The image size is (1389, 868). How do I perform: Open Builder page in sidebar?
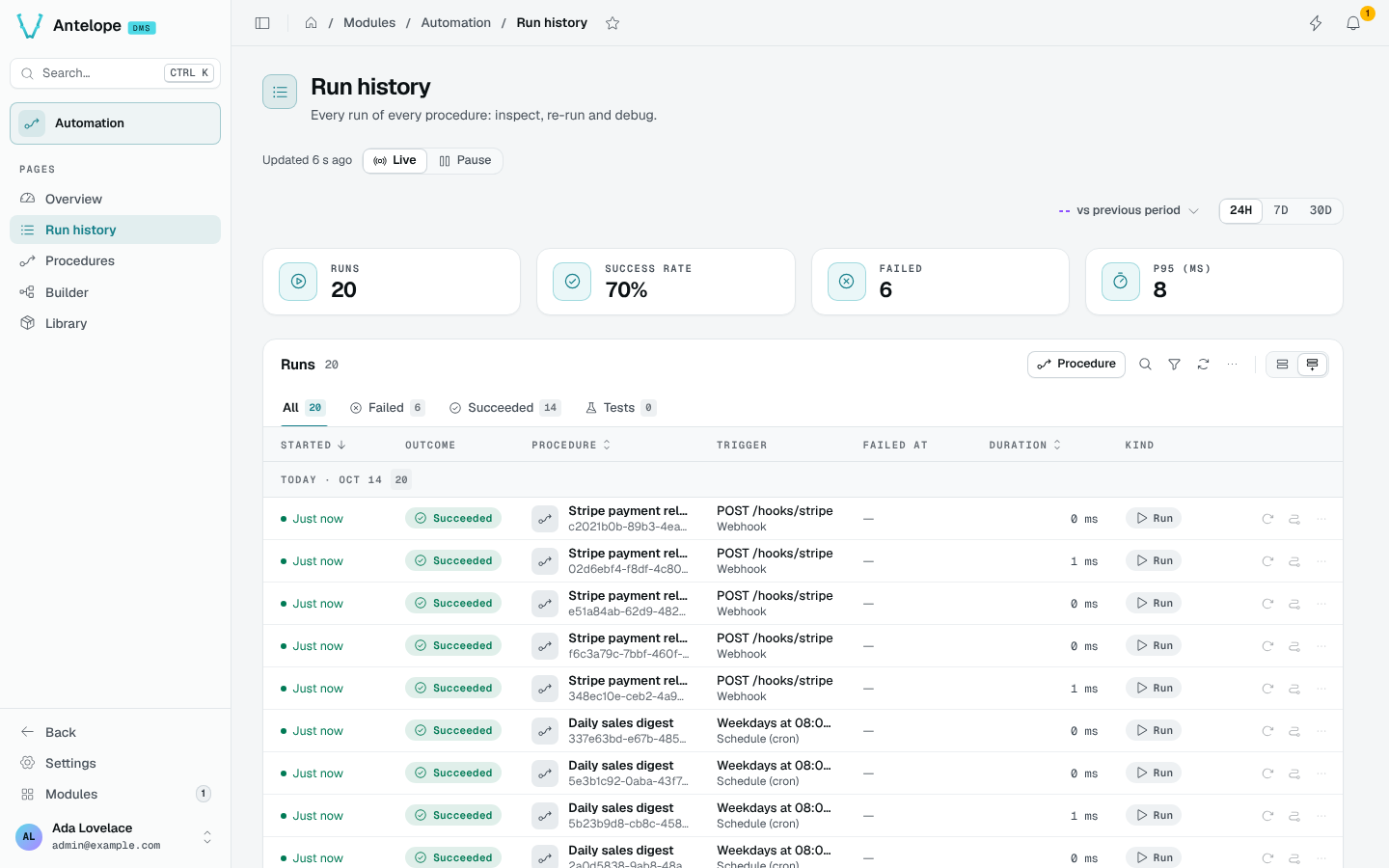click(115, 292)
